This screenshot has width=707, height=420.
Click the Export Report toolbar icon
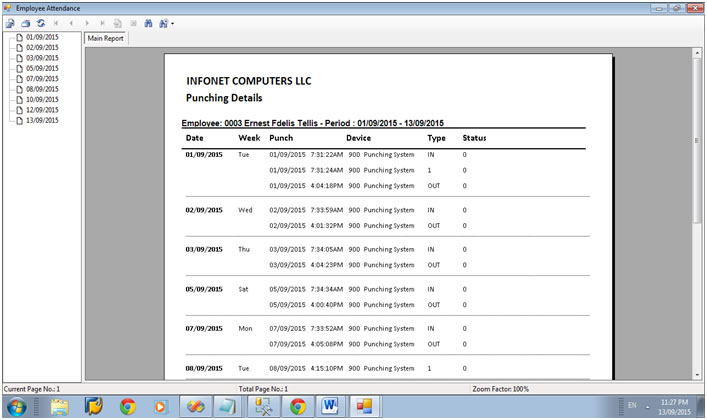click(x=10, y=23)
